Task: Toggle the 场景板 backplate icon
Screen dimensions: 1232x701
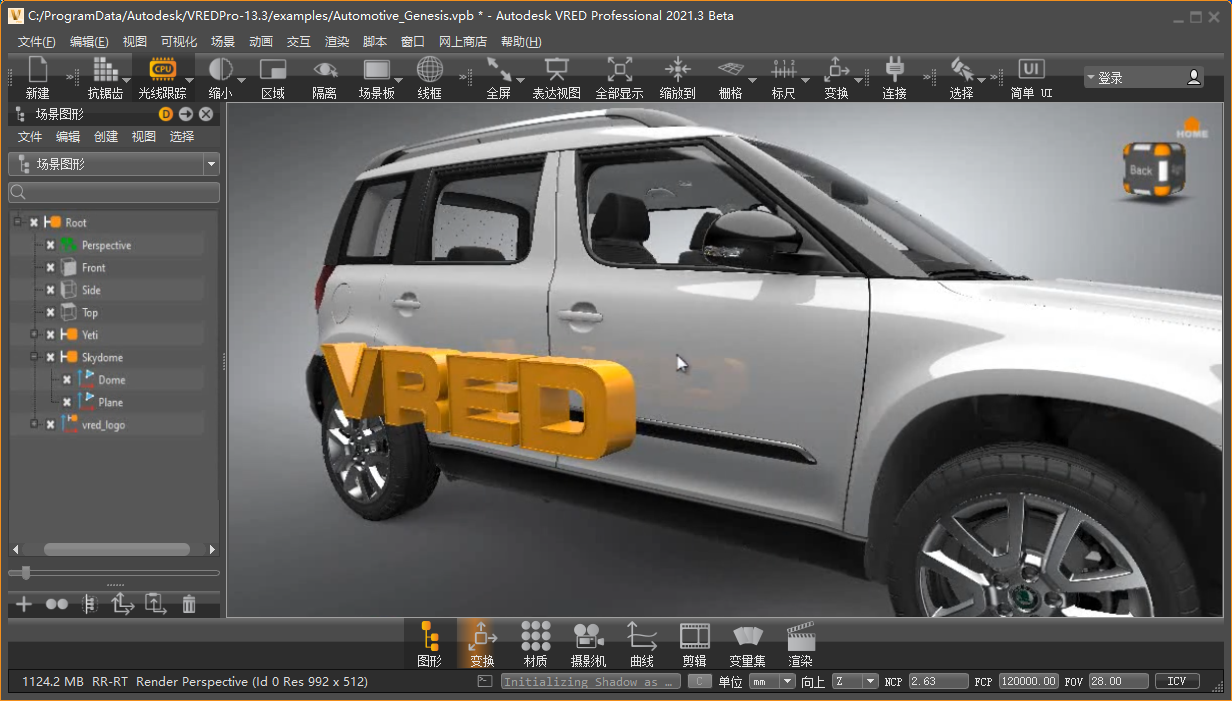Action: (x=377, y=69)
